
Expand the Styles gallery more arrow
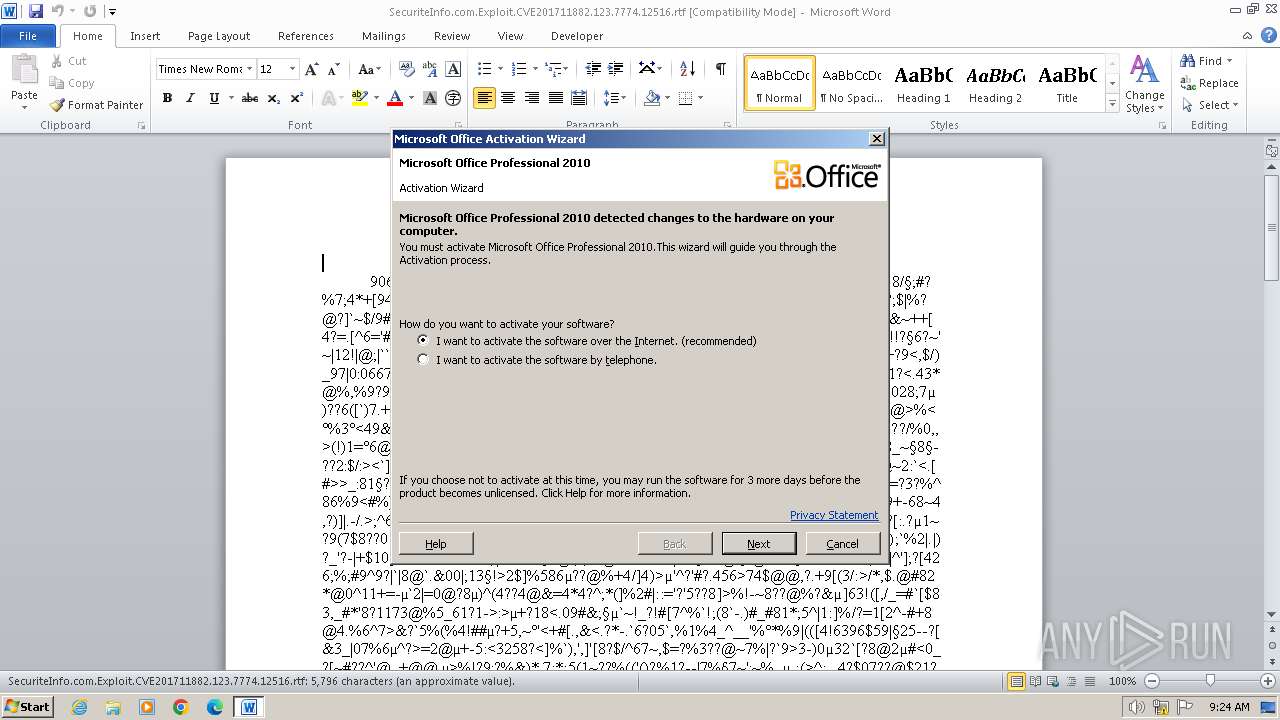pyautogui.click(x=1112, y=104)
